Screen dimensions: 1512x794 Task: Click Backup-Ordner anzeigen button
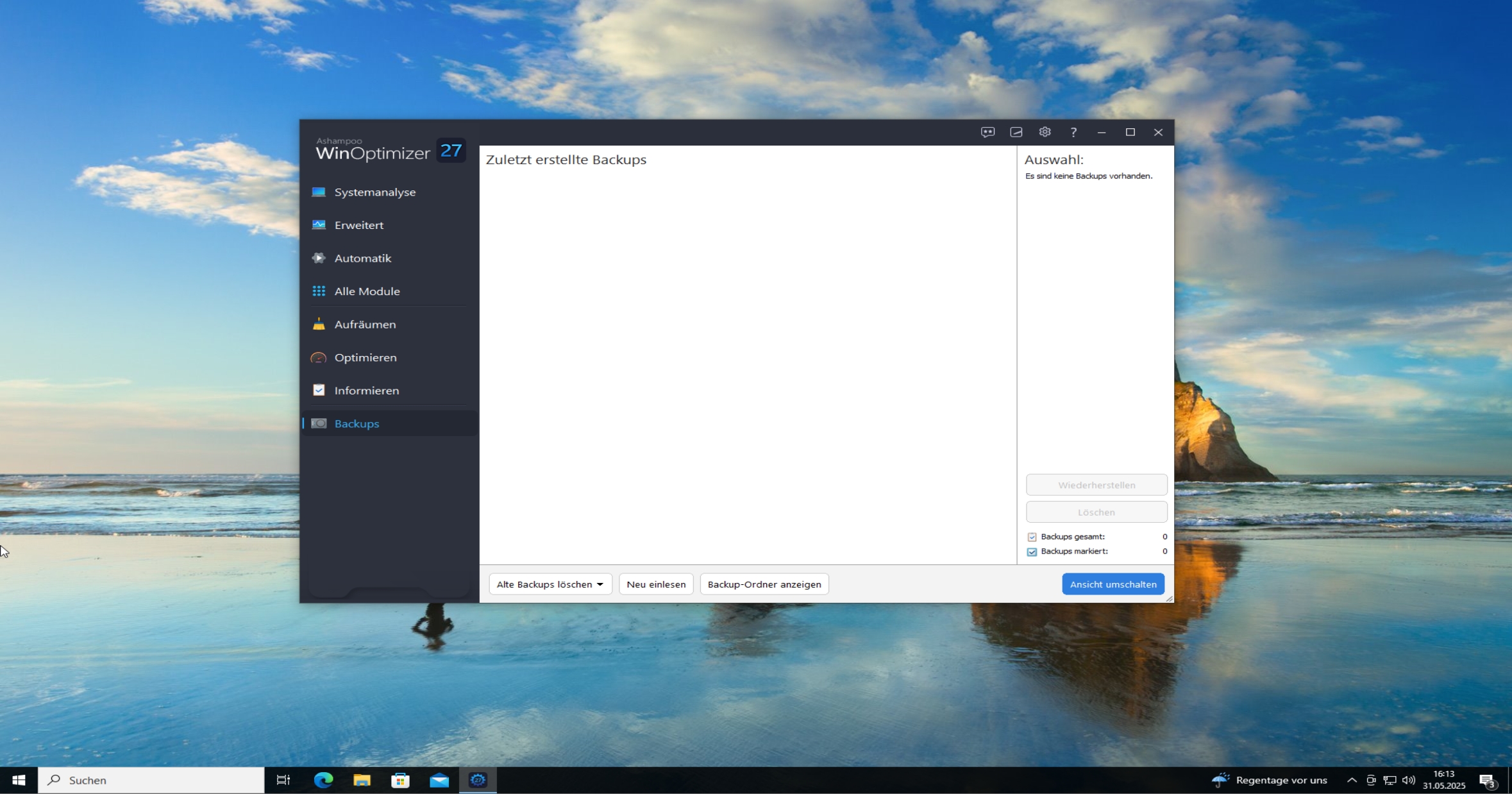(764, 584)
